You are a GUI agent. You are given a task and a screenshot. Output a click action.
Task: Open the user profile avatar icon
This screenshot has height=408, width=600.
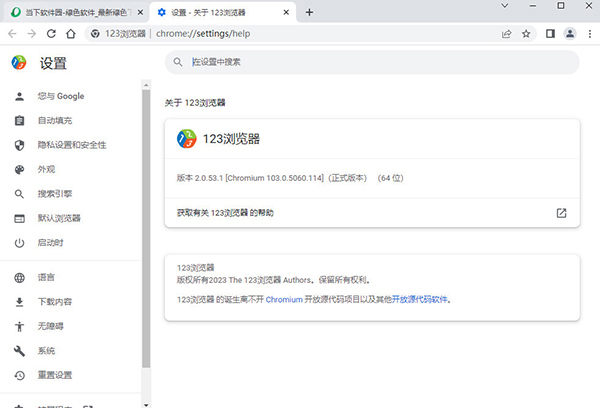(x=569, y=33)
